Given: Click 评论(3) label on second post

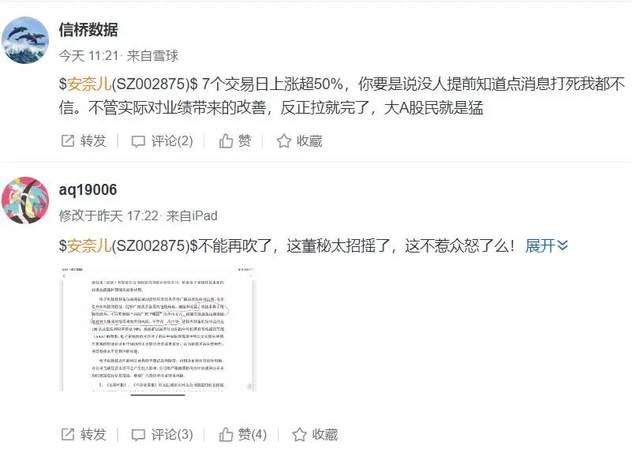Looking at the screenshot, I should (172, 434).
